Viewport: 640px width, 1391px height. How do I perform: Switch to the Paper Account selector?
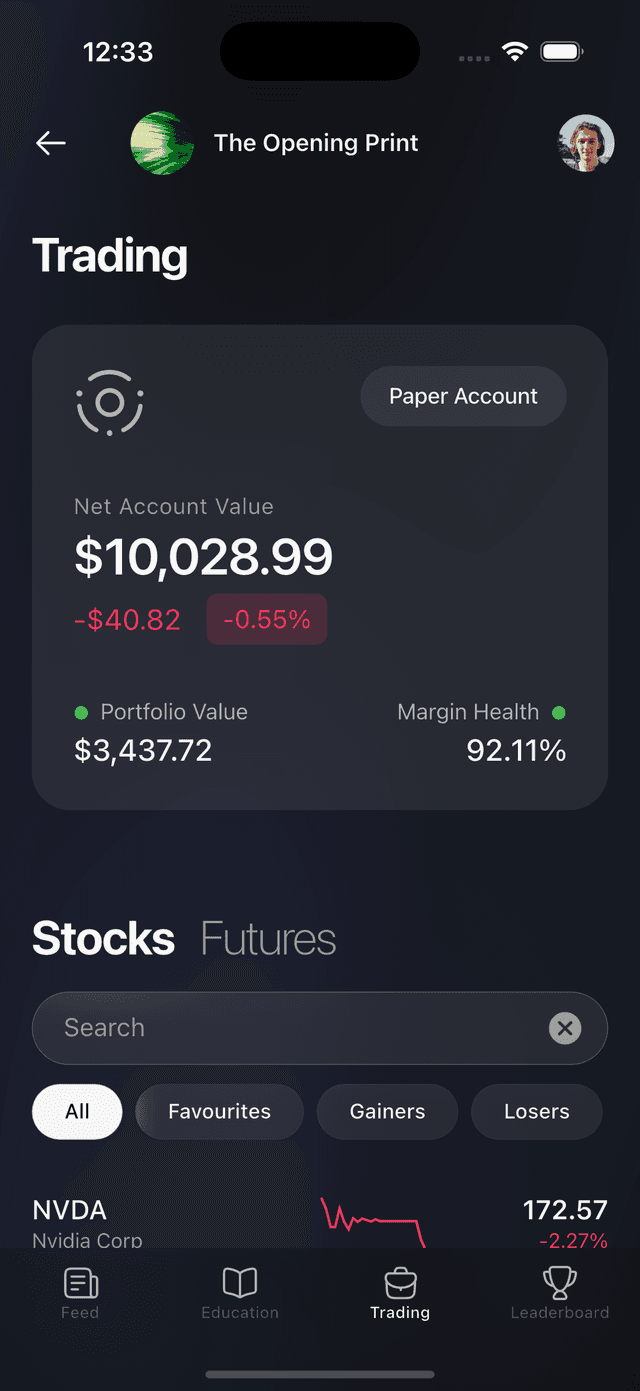click(x=463, y=396)
